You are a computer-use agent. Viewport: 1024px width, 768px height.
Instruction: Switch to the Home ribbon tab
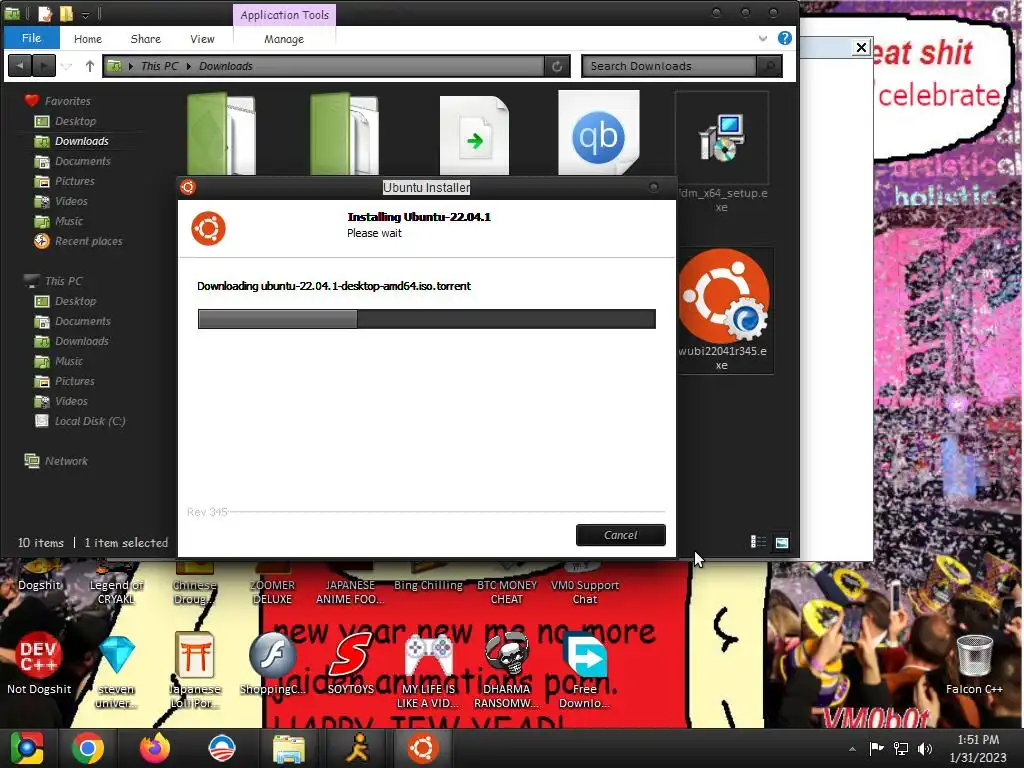88,39
